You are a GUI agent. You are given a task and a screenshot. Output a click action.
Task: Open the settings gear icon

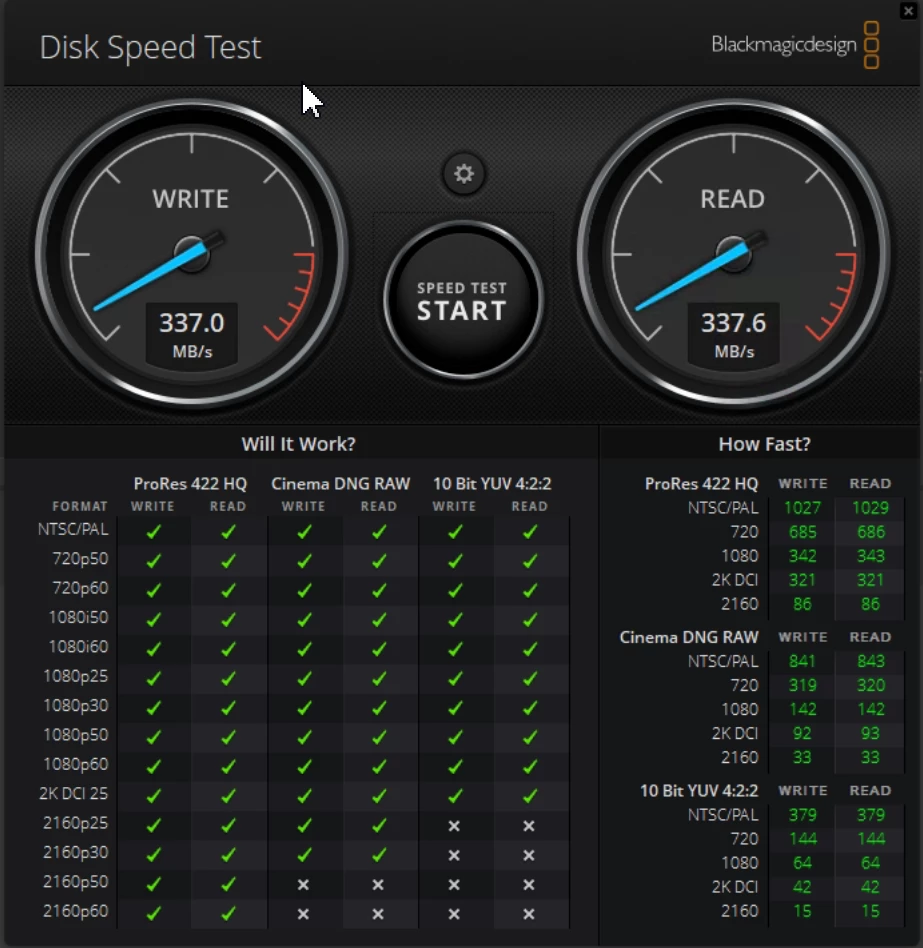point(464,174)
